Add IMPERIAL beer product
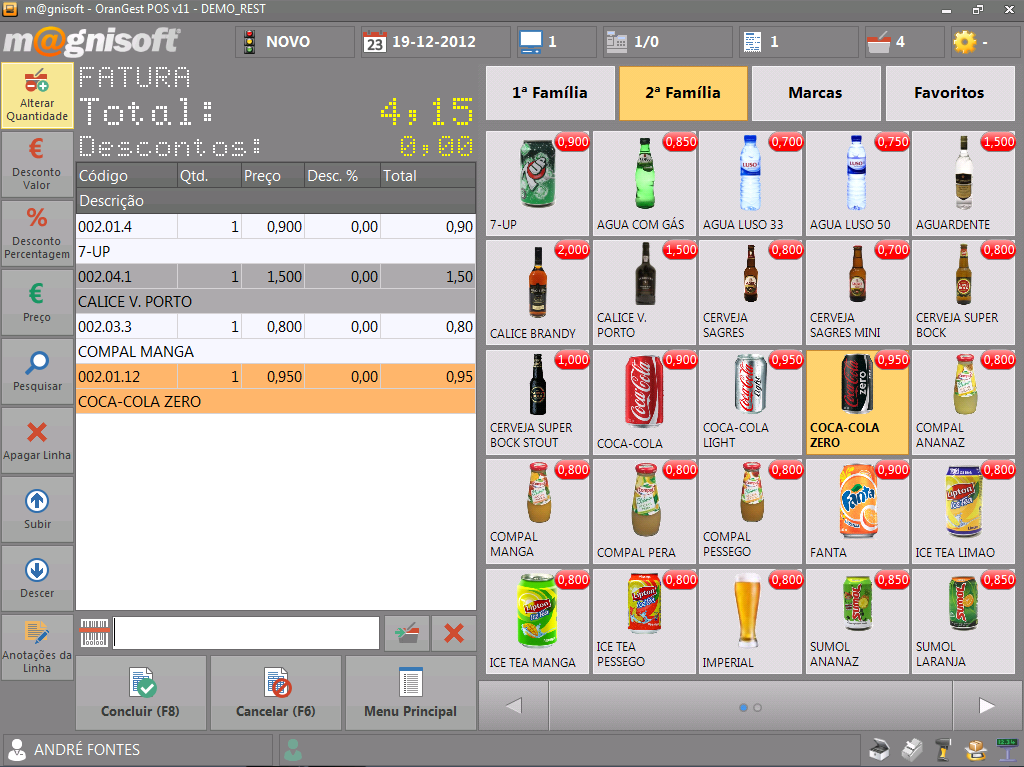 750,621
